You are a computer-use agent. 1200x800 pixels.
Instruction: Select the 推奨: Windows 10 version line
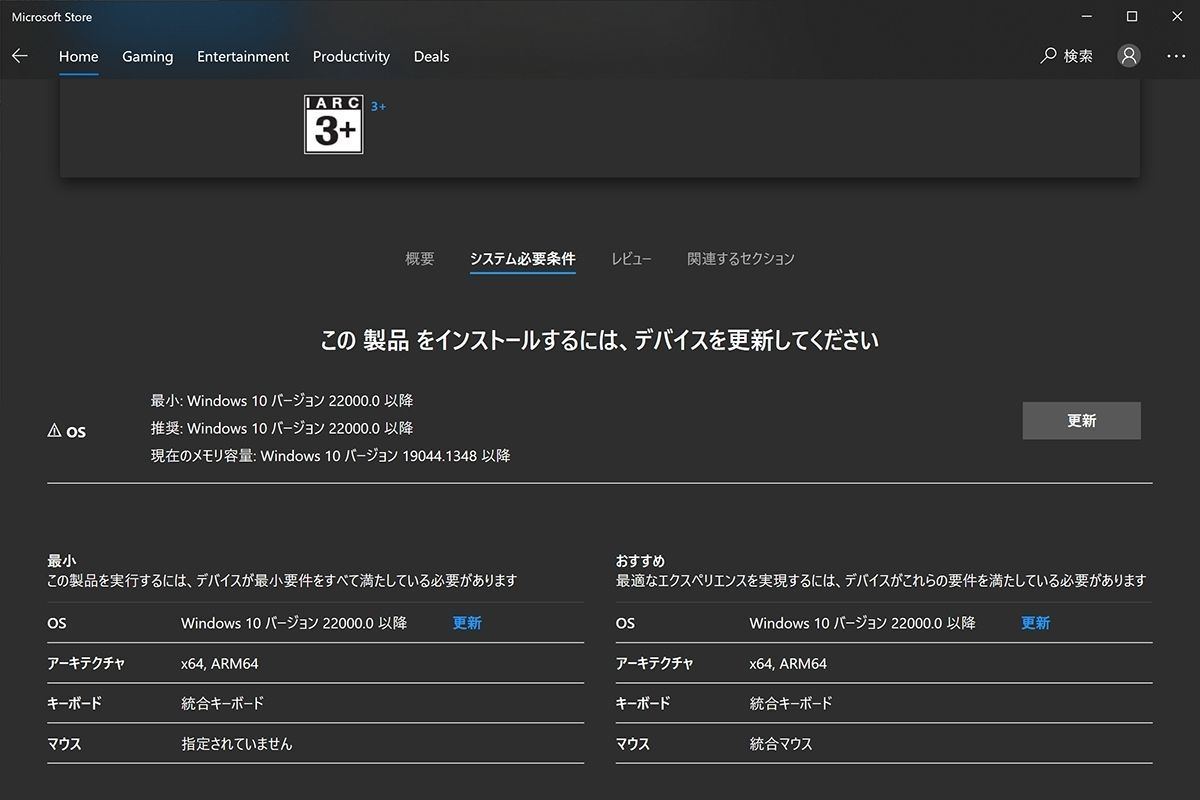282,428
